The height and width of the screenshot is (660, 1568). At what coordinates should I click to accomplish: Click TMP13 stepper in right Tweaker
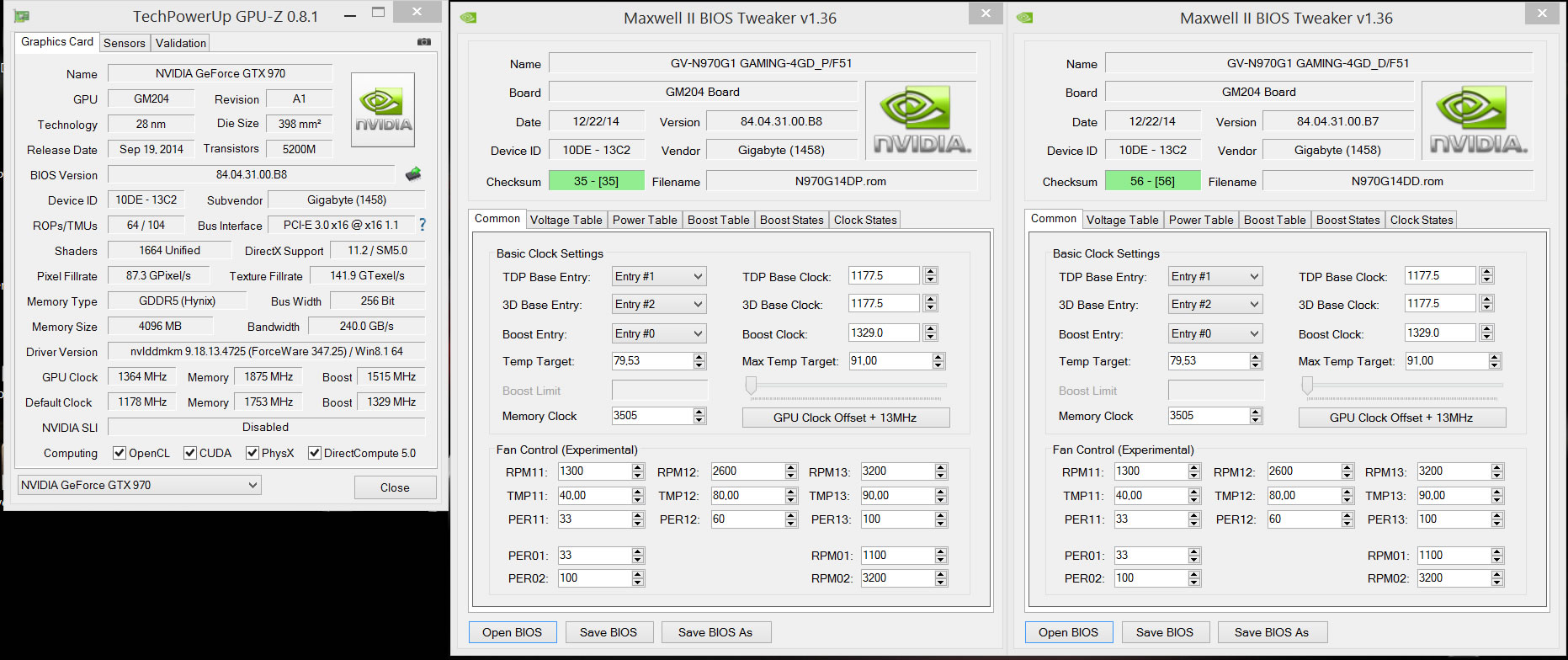coord(1496,495)
